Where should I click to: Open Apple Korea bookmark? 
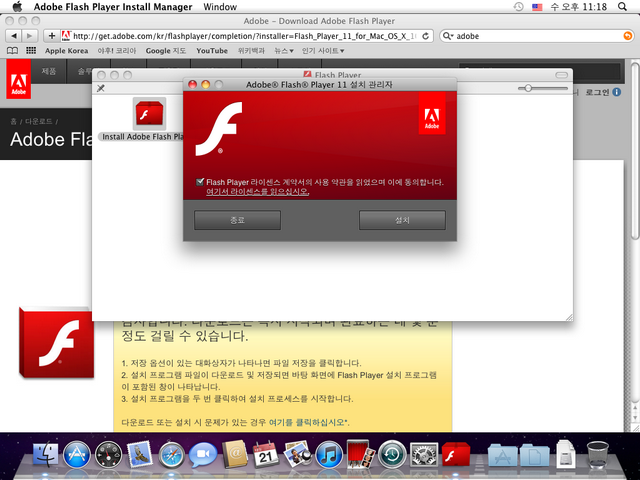pos(67,51)
